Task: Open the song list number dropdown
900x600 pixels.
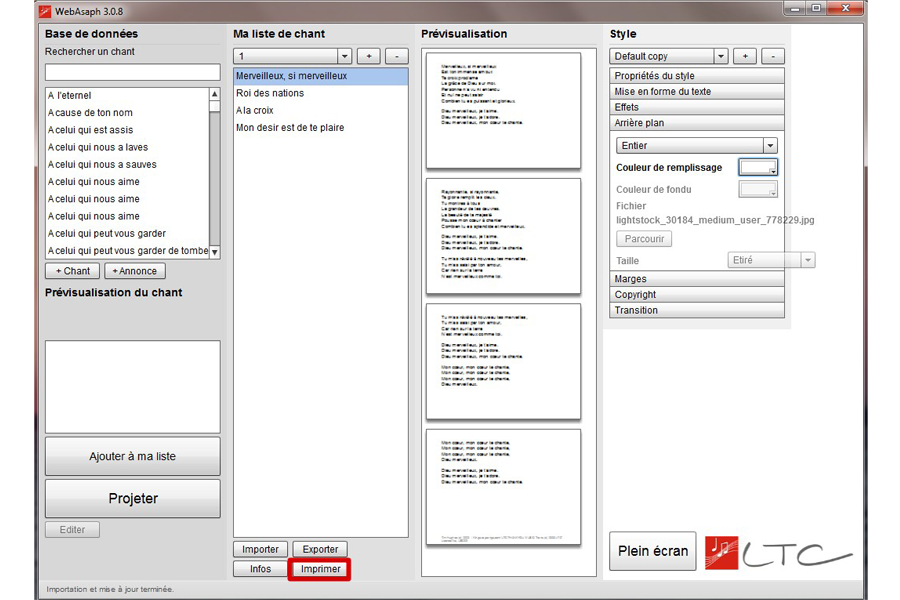Action: [x=345, y=57]
